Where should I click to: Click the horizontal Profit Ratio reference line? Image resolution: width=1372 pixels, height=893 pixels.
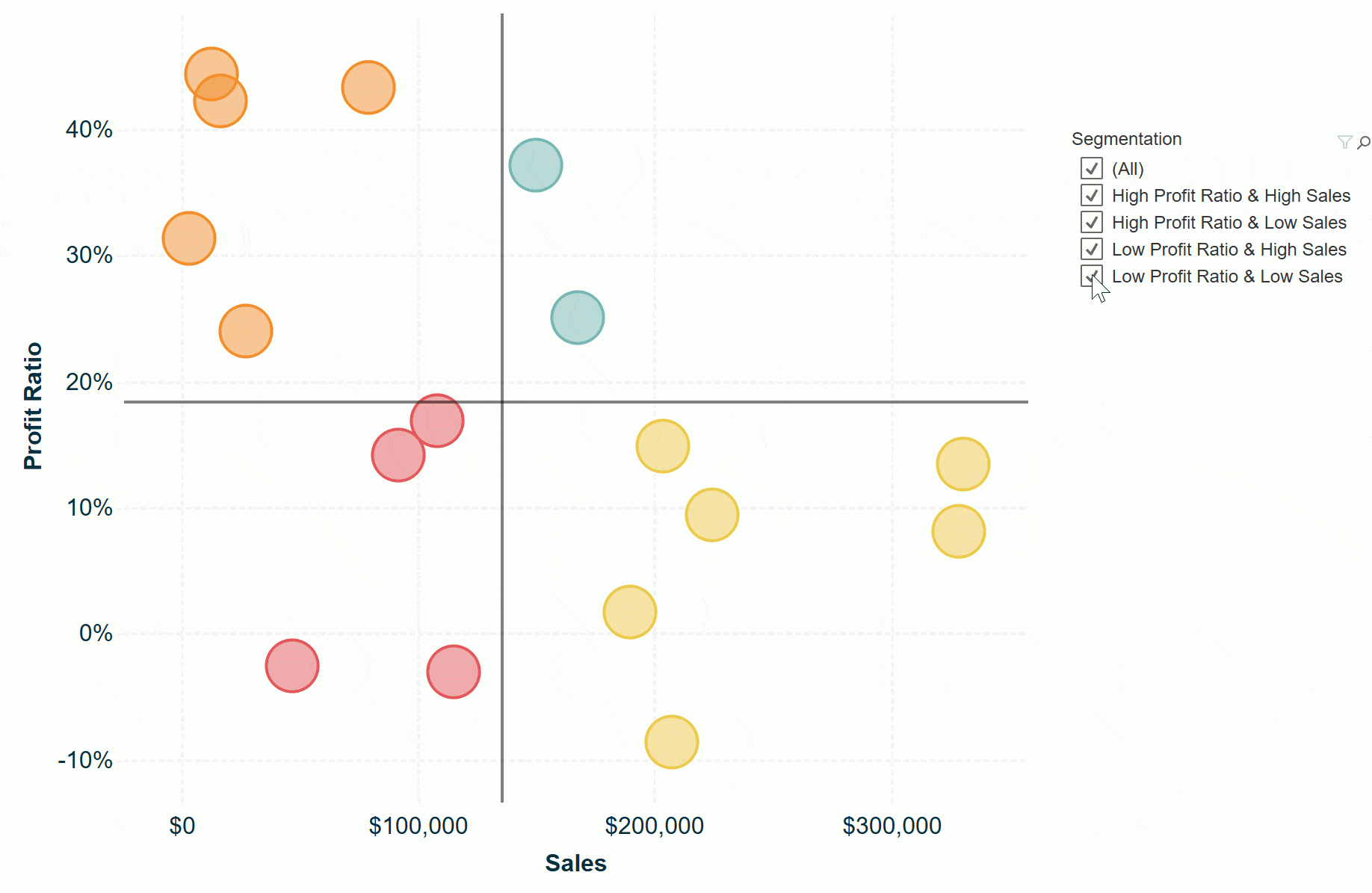tap(747, 402)
